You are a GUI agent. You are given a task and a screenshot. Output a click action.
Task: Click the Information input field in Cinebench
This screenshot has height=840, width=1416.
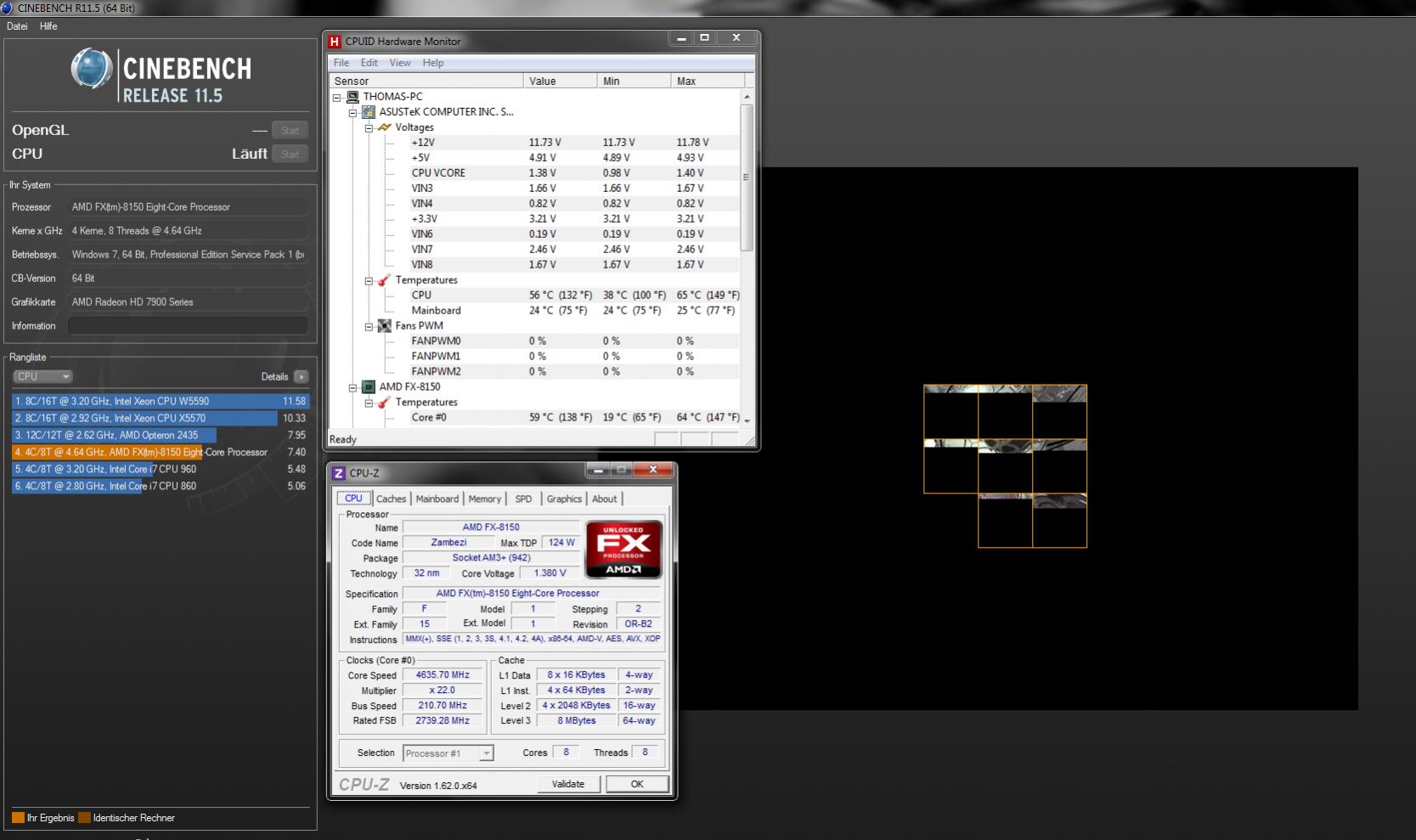(x=188, y=325)
